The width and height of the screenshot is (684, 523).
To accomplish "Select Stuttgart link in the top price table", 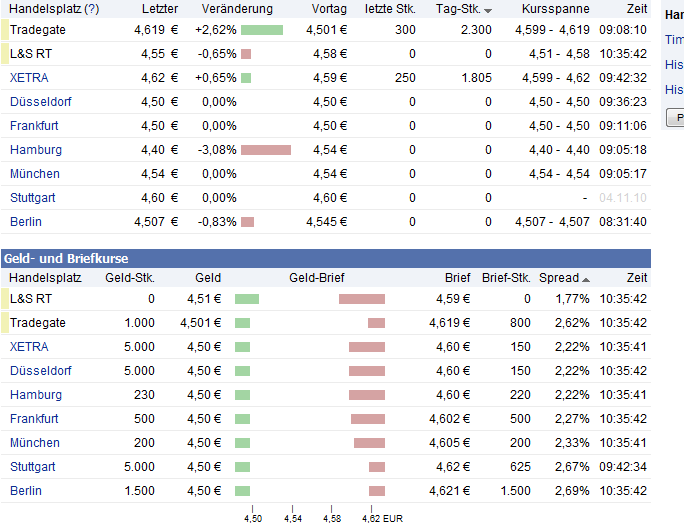I will (x=34, y=197).
